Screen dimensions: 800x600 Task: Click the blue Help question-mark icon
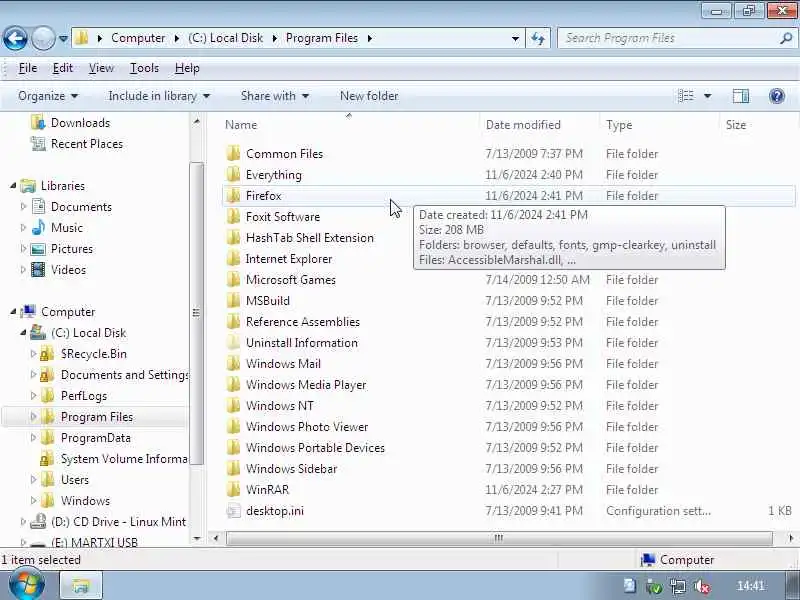click(x=777, y=96)
